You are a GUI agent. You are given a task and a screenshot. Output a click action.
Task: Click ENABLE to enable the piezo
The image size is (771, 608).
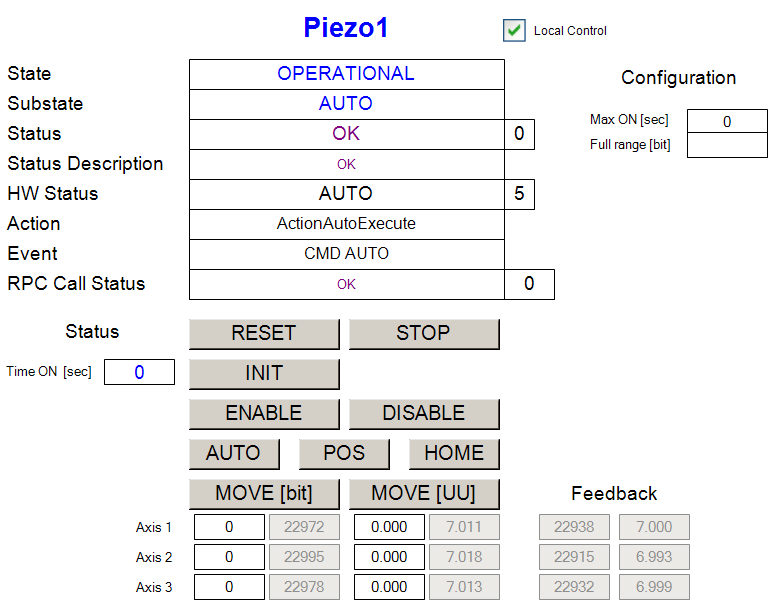point(264,413)
